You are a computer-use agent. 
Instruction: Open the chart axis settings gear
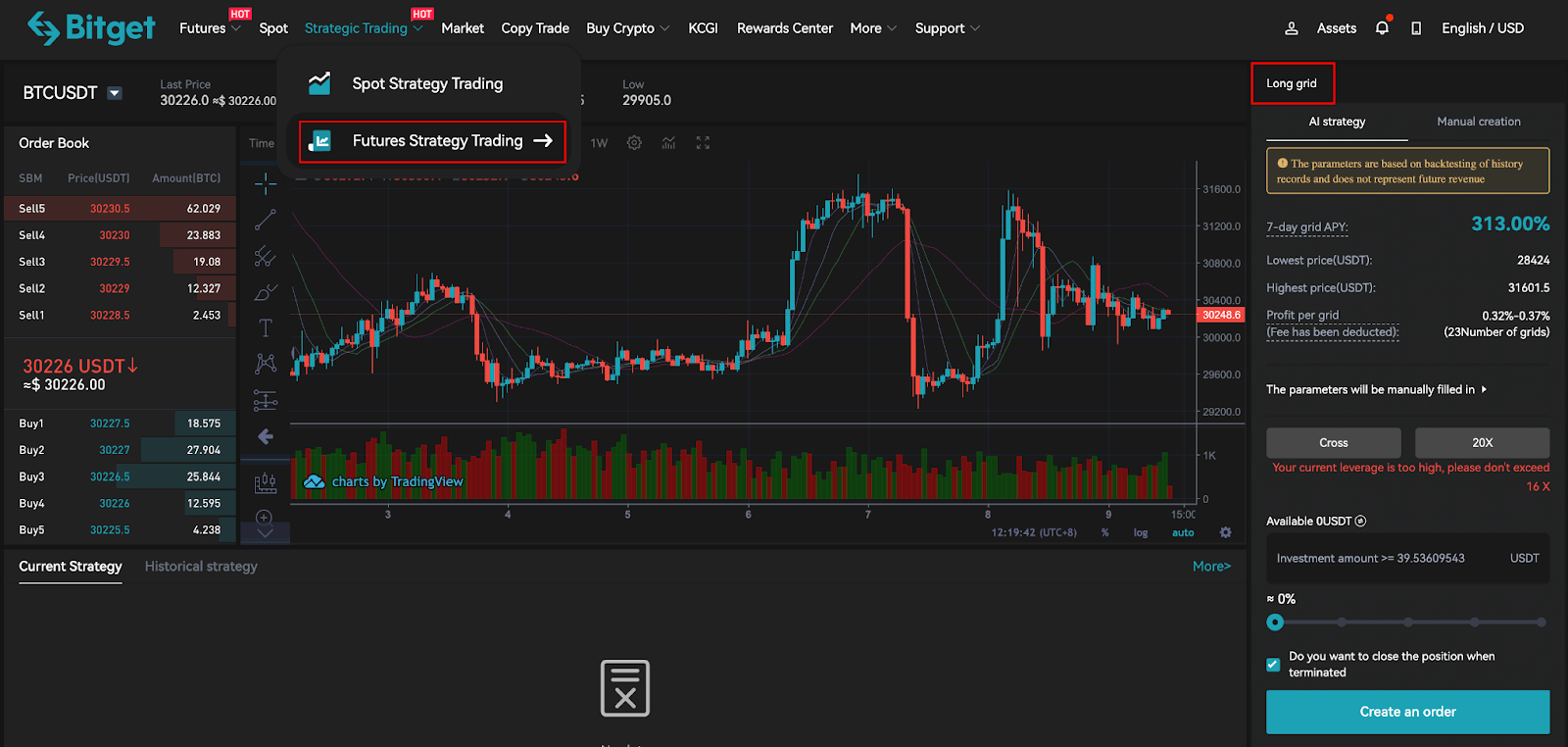point(1225,532)
